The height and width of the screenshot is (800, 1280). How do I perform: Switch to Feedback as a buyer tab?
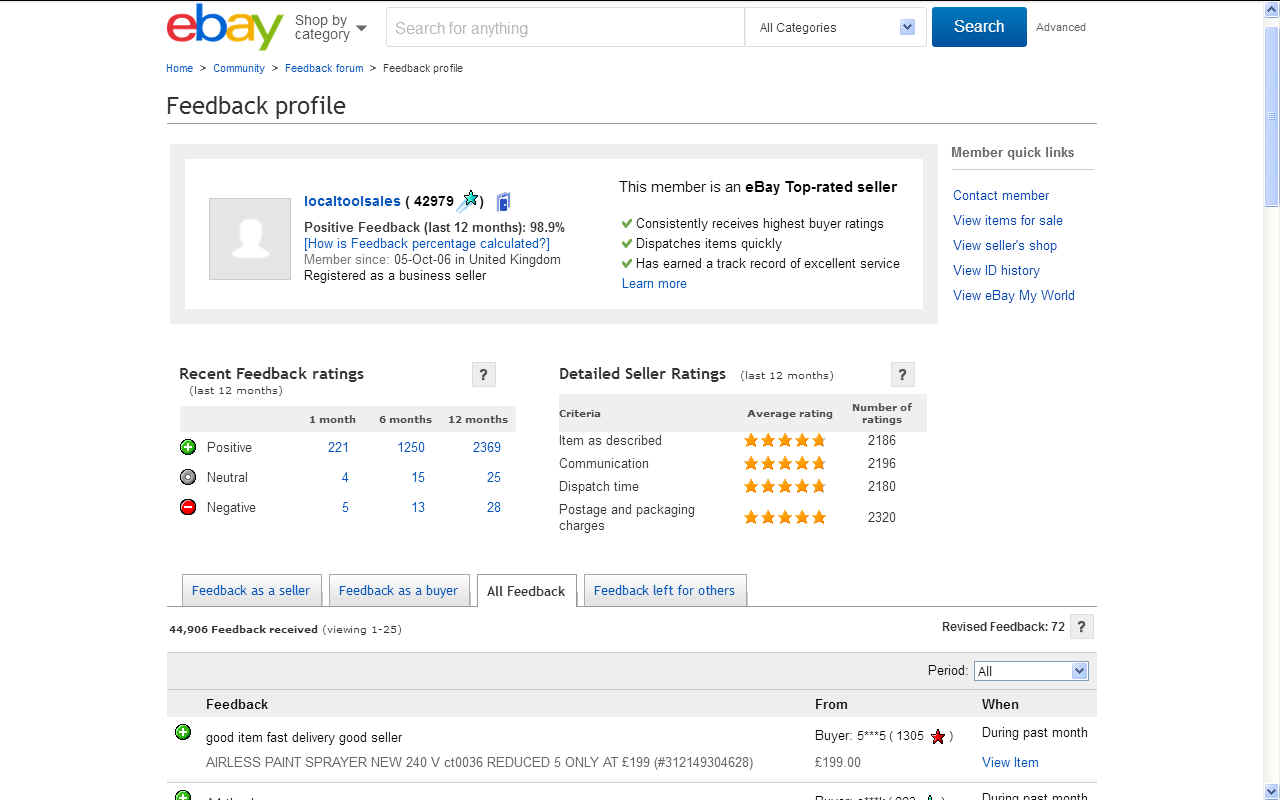(398, 590)
